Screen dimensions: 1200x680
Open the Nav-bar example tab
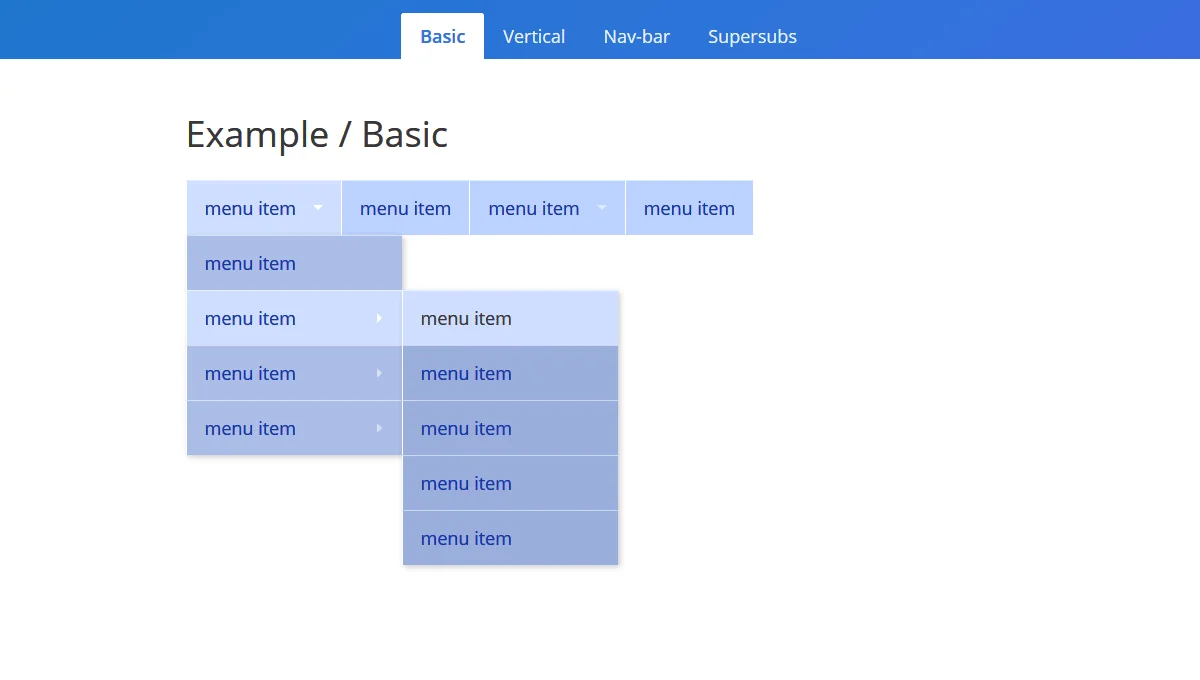point(637,36)
